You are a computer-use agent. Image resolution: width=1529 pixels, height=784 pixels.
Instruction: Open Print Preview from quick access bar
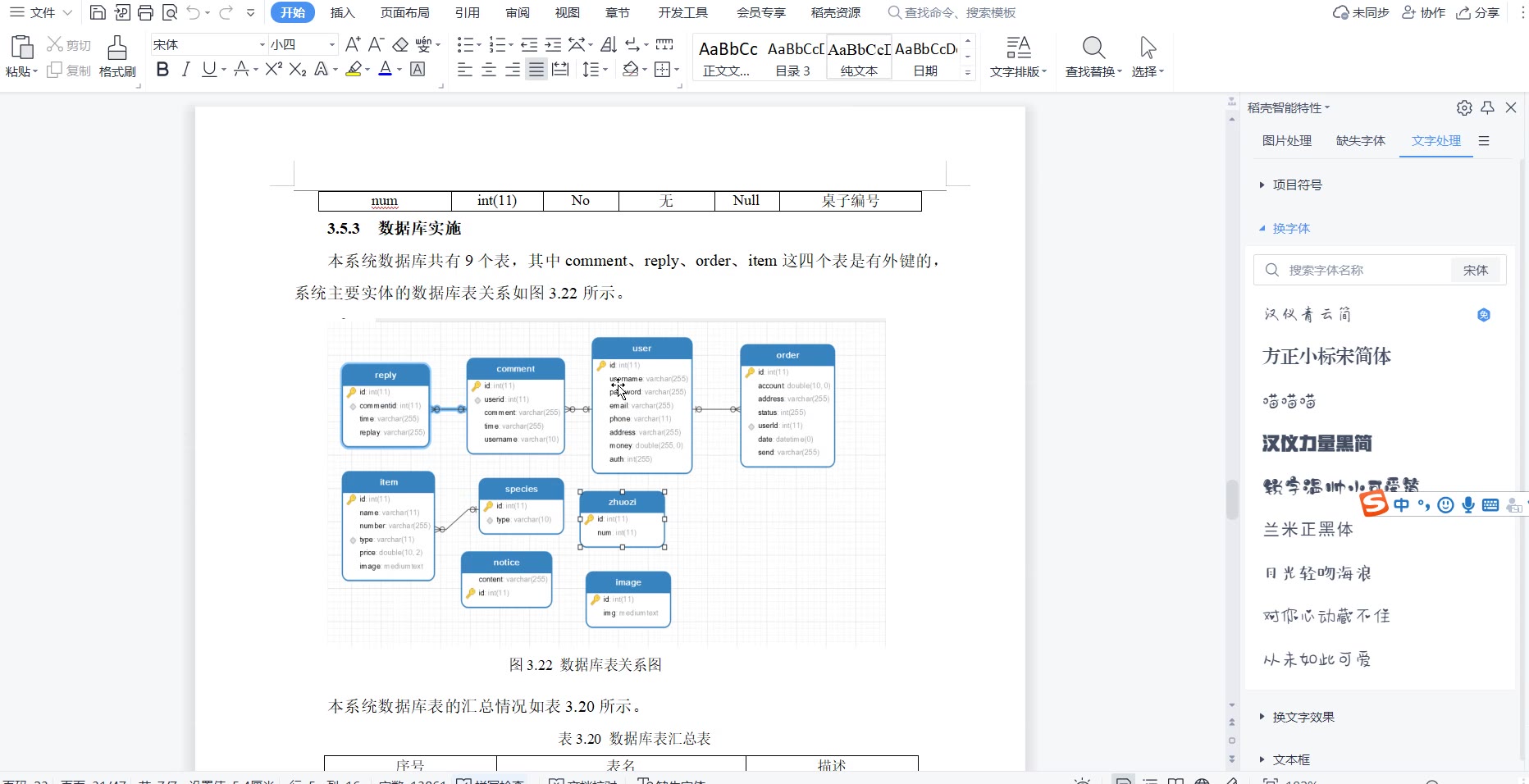click(x=170, y=12)
